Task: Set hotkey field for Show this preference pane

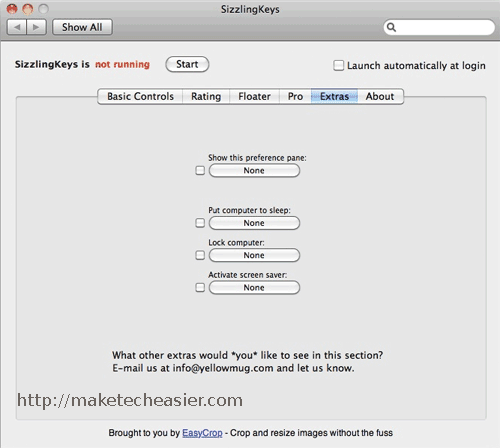Action: (x=254, y=170)
